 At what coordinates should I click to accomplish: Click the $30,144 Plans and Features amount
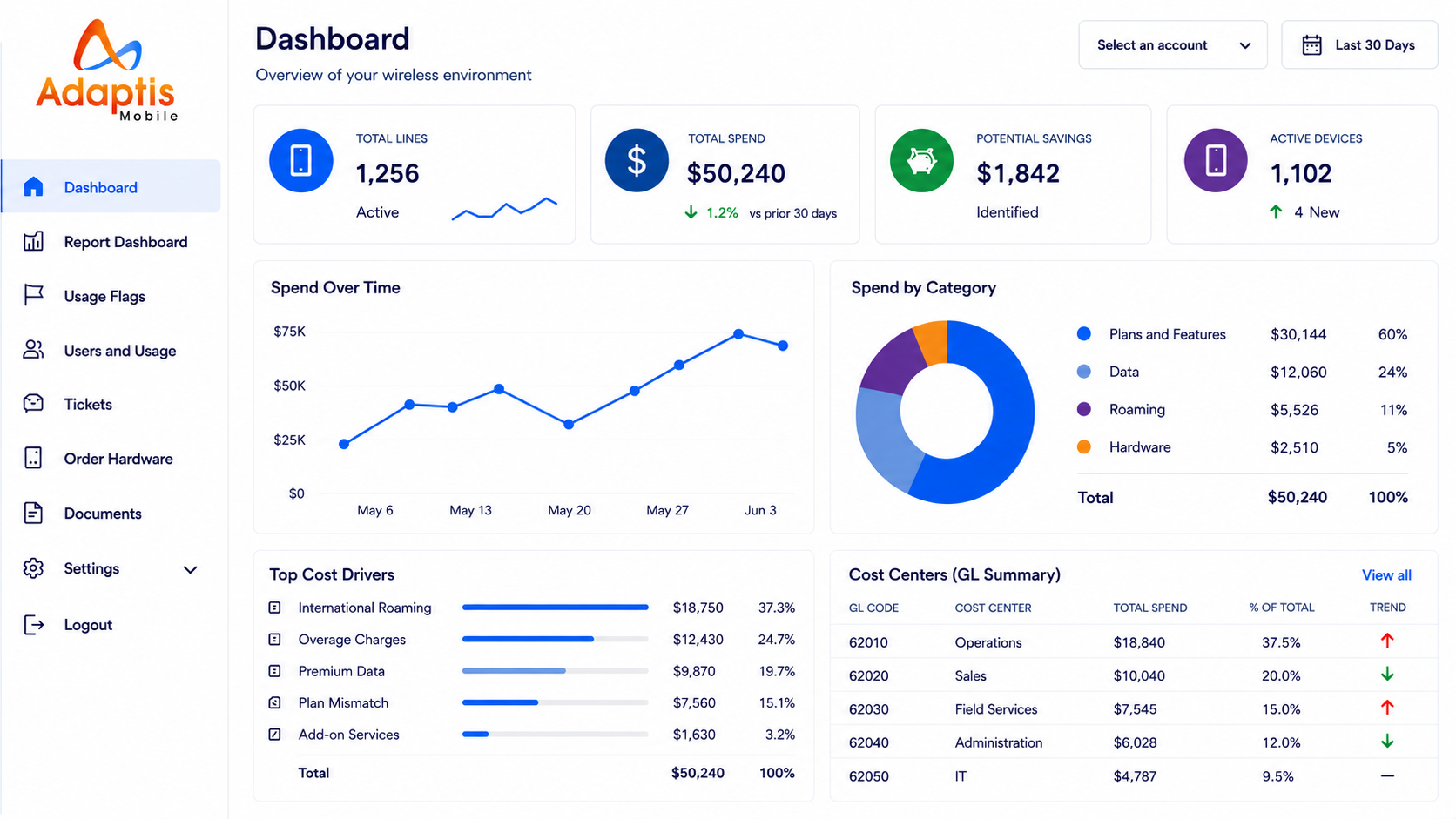pyautogui.click(x=1298, y=334)
